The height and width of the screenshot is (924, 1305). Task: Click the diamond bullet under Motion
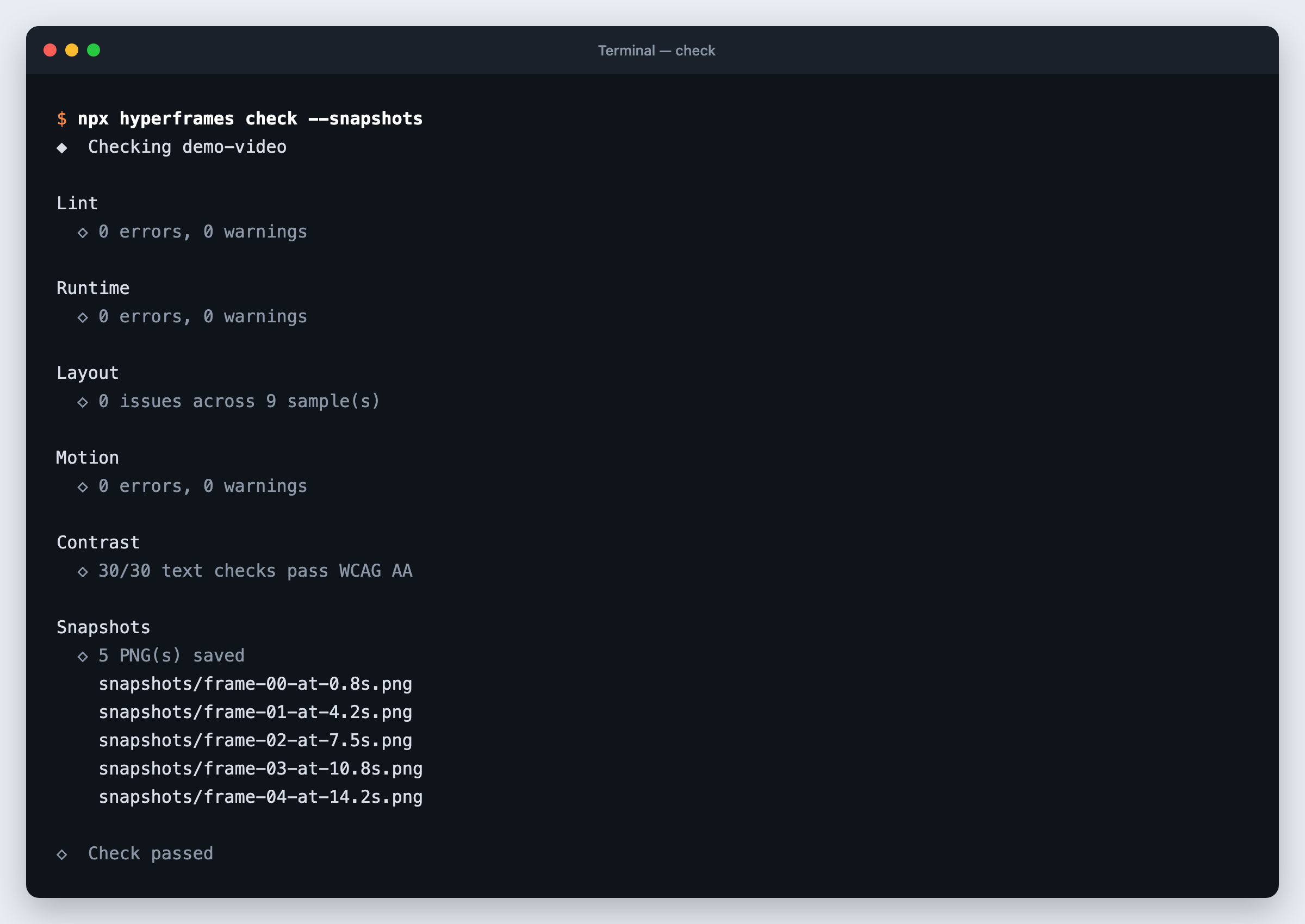83,487
